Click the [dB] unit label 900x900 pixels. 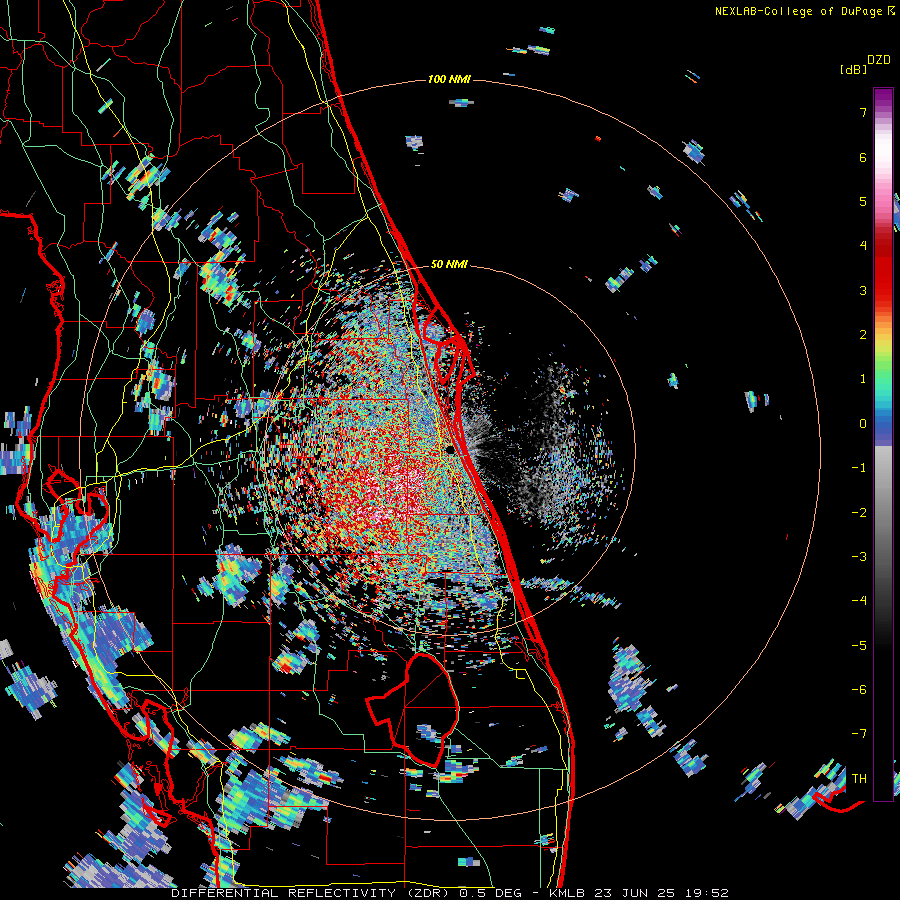point(852,69)
